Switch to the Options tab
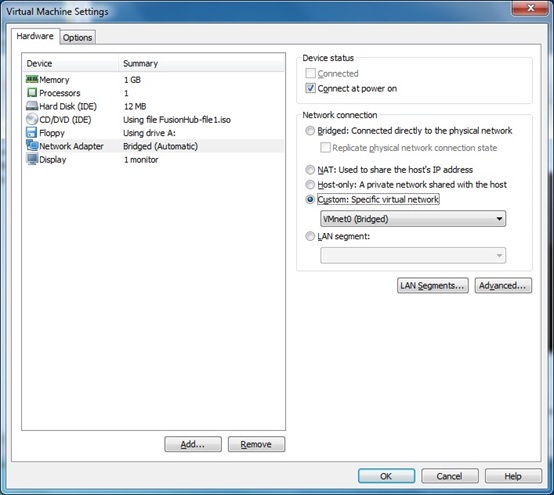 [77, 37]
